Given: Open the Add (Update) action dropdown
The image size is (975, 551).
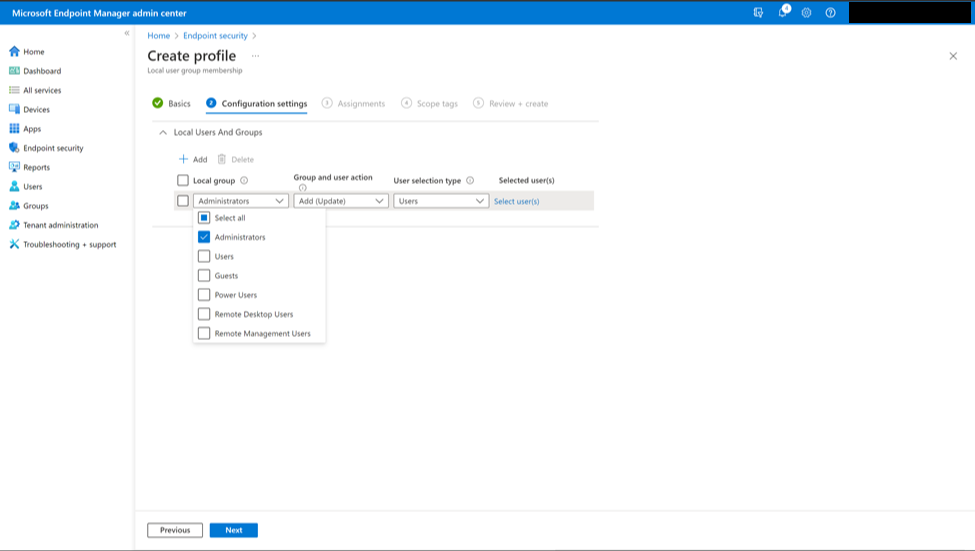Looking at the screenshot, I should point(341,201).
